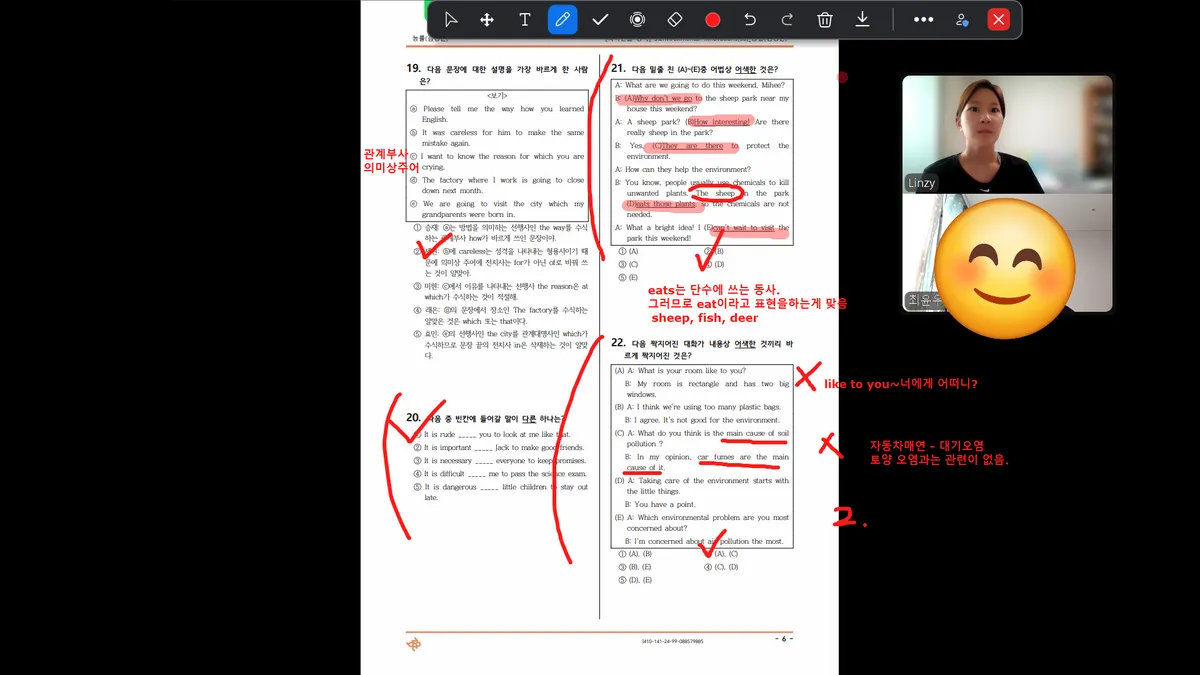The height and width of the screenshot is (675, 1200).
Task: Select the Text annotation tool
Action: tap(524, 20)
